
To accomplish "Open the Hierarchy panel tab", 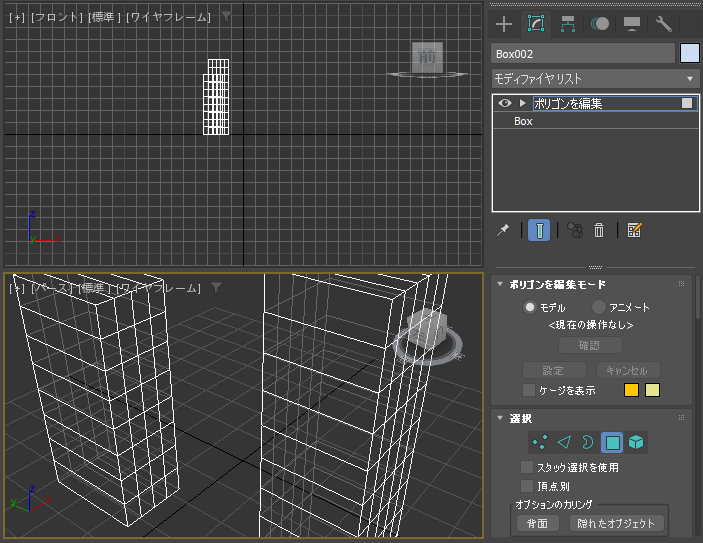I will tap(568, 24).
